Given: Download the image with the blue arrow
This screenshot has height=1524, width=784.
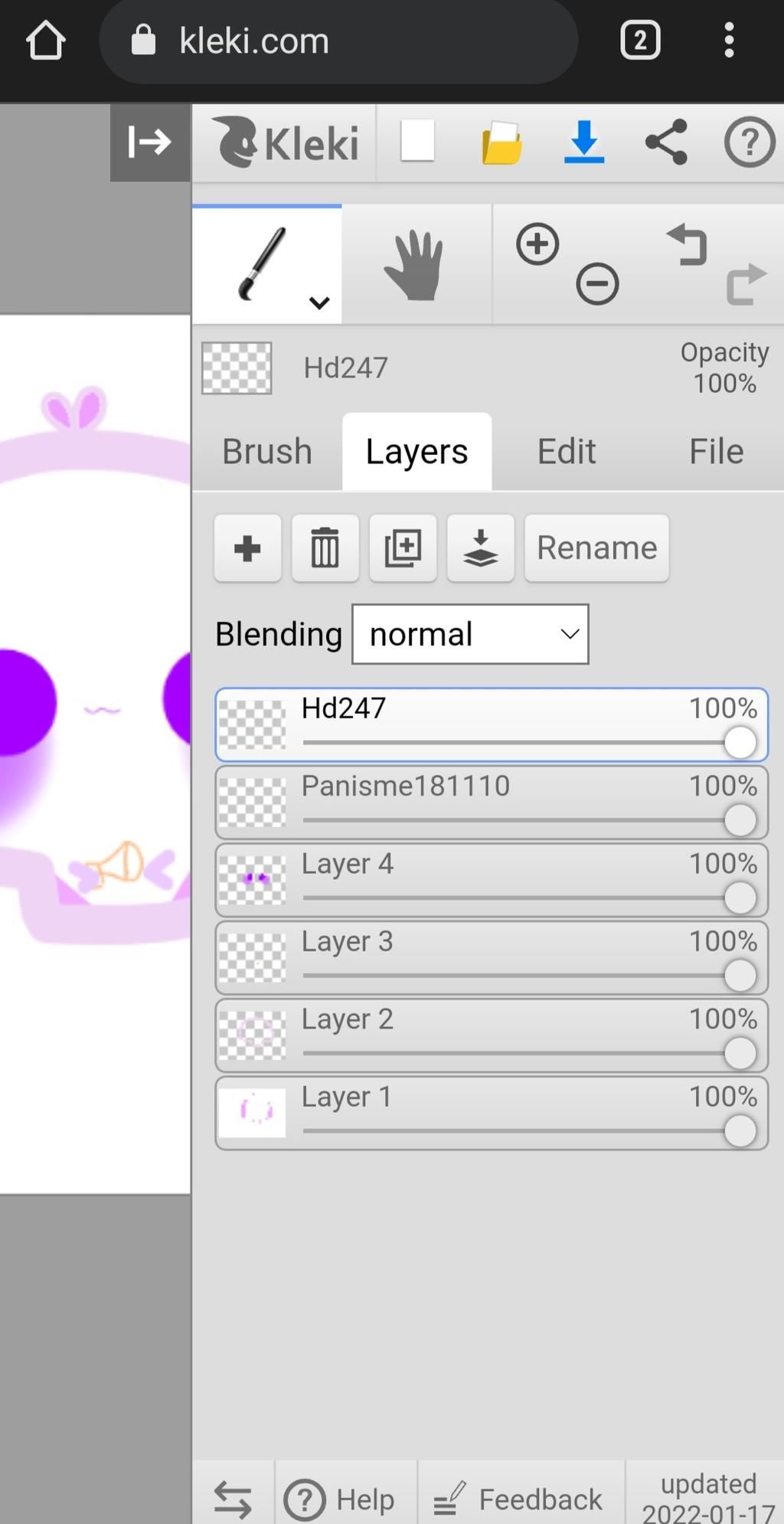Looking at the screenshot, I should 583,142.
